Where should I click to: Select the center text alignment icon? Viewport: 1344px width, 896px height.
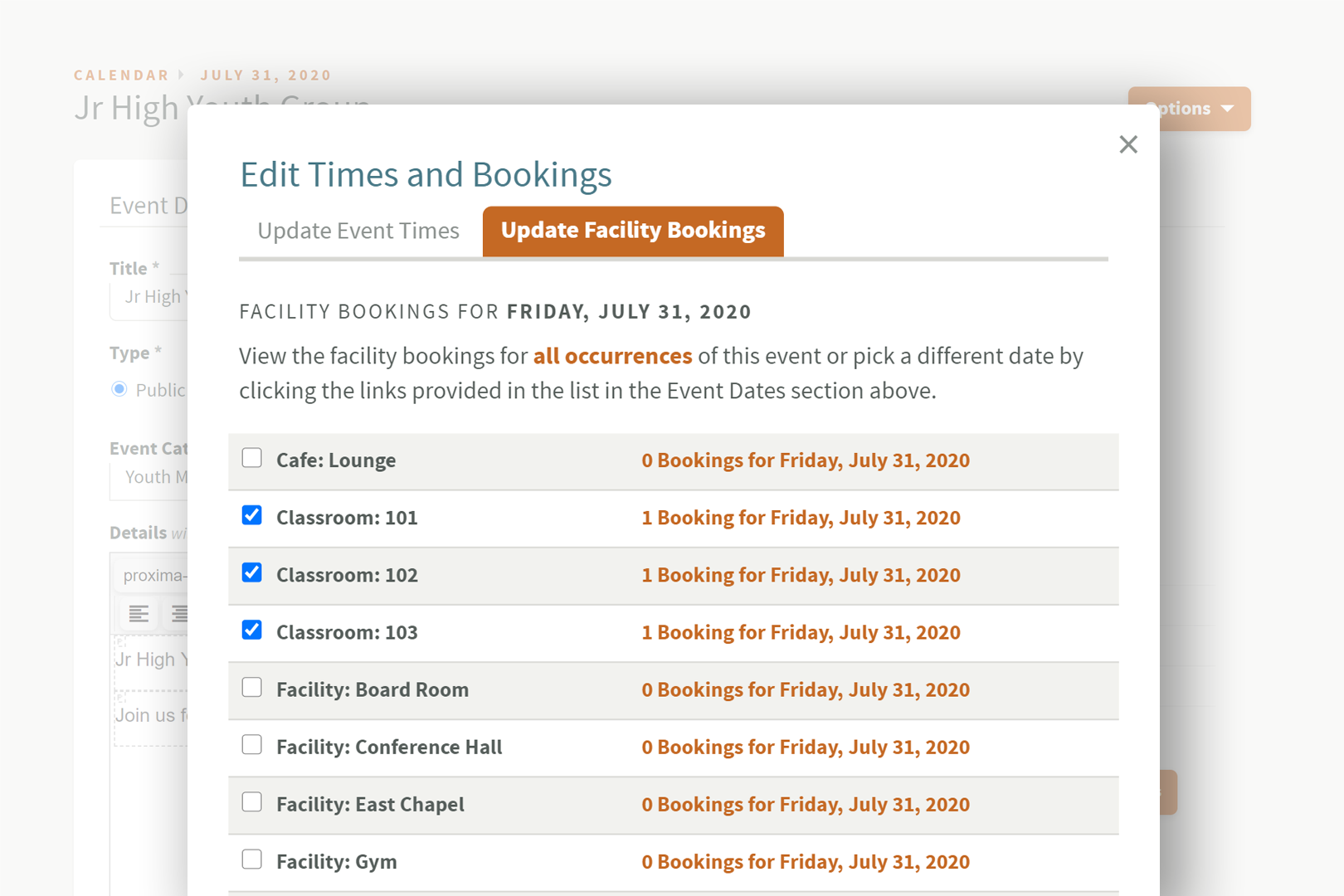[179, 614]
